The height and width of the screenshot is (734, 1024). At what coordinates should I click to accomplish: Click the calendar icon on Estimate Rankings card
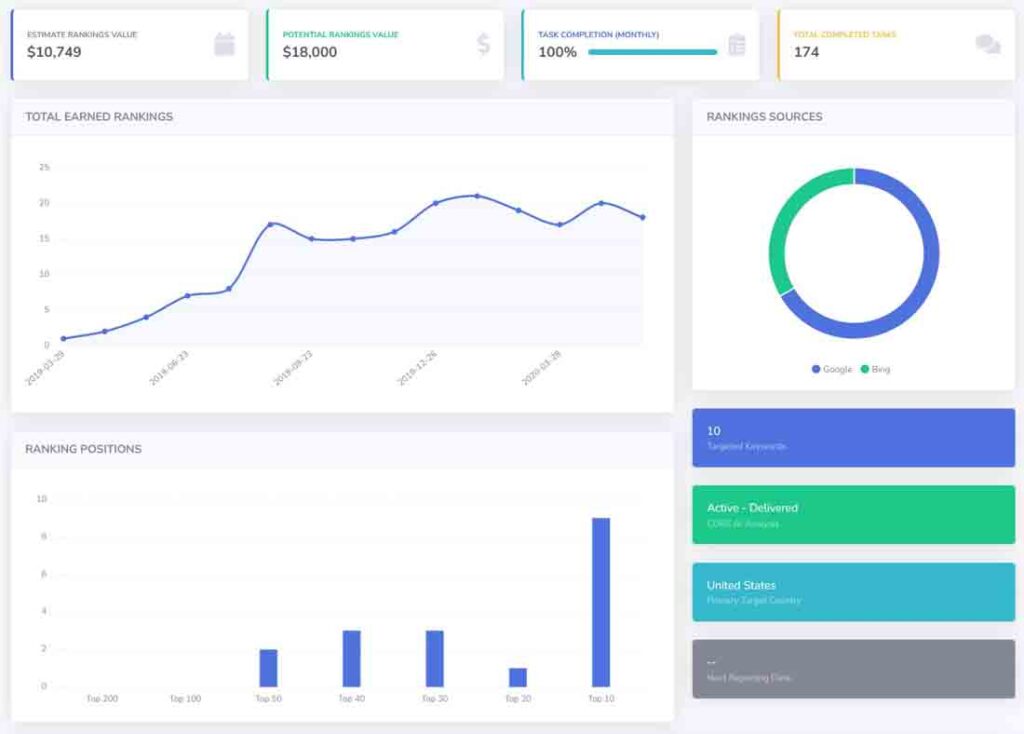click(x=224, y=44)
